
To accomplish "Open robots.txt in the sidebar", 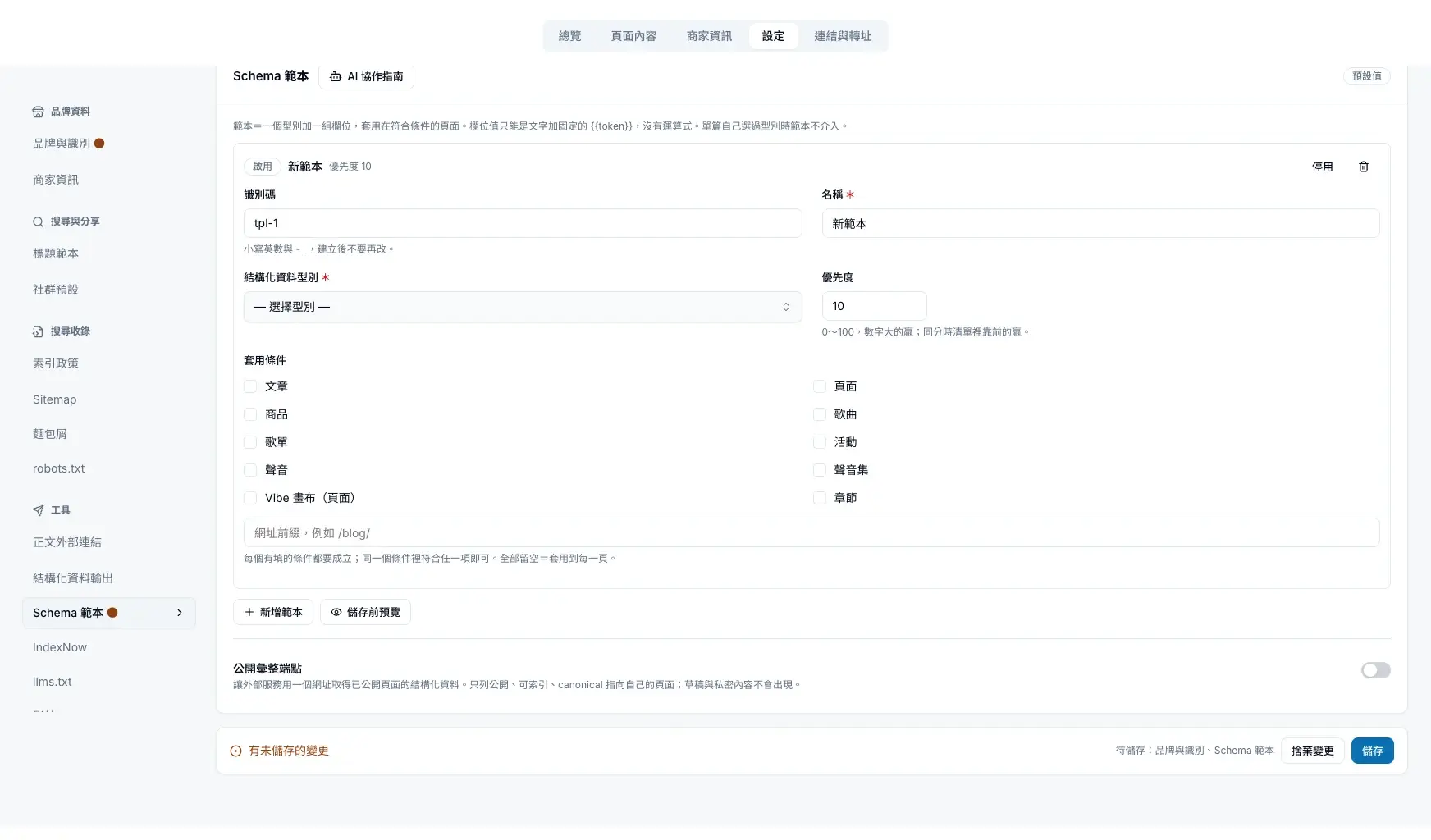I will pos(59,468).
